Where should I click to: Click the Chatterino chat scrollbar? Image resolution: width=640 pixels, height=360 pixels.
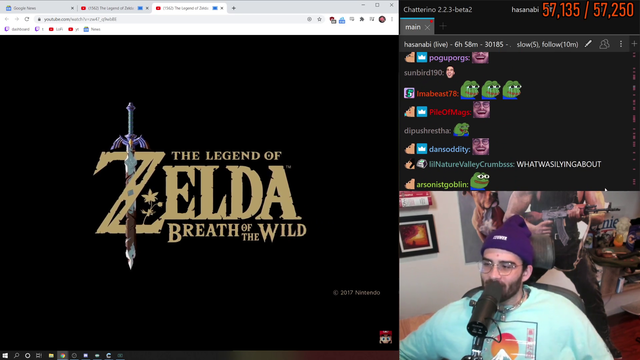[634, 120]
